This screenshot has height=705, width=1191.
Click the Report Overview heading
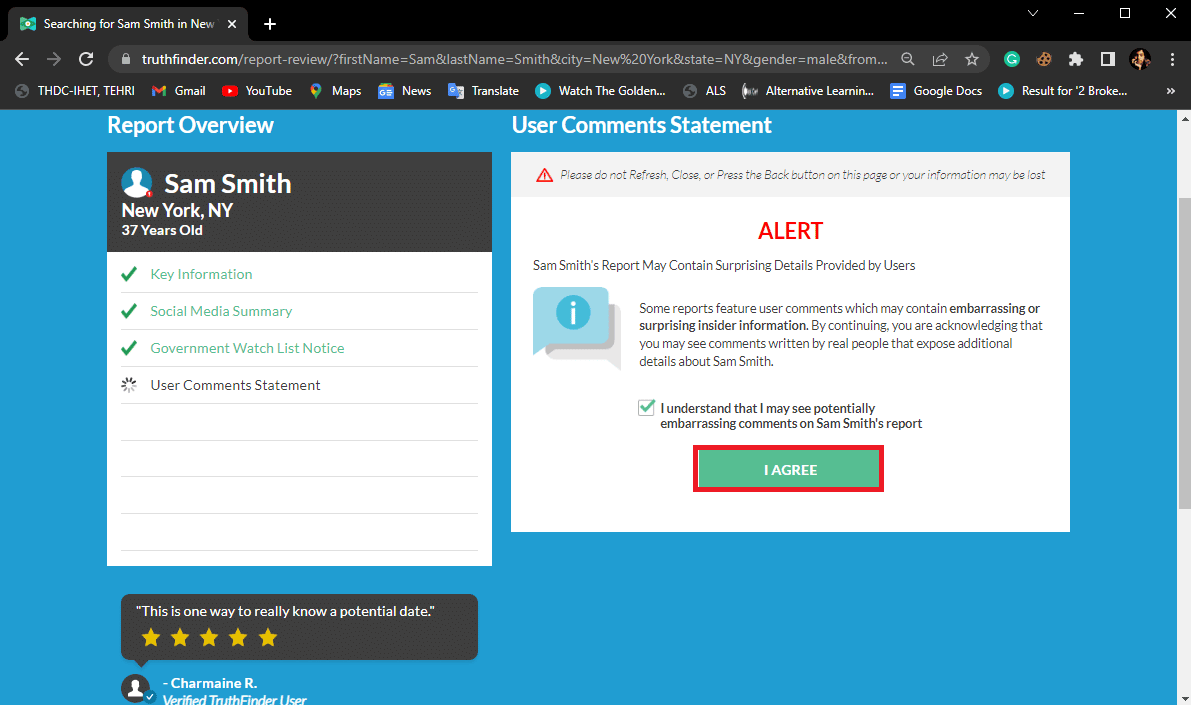click(191, 125)
